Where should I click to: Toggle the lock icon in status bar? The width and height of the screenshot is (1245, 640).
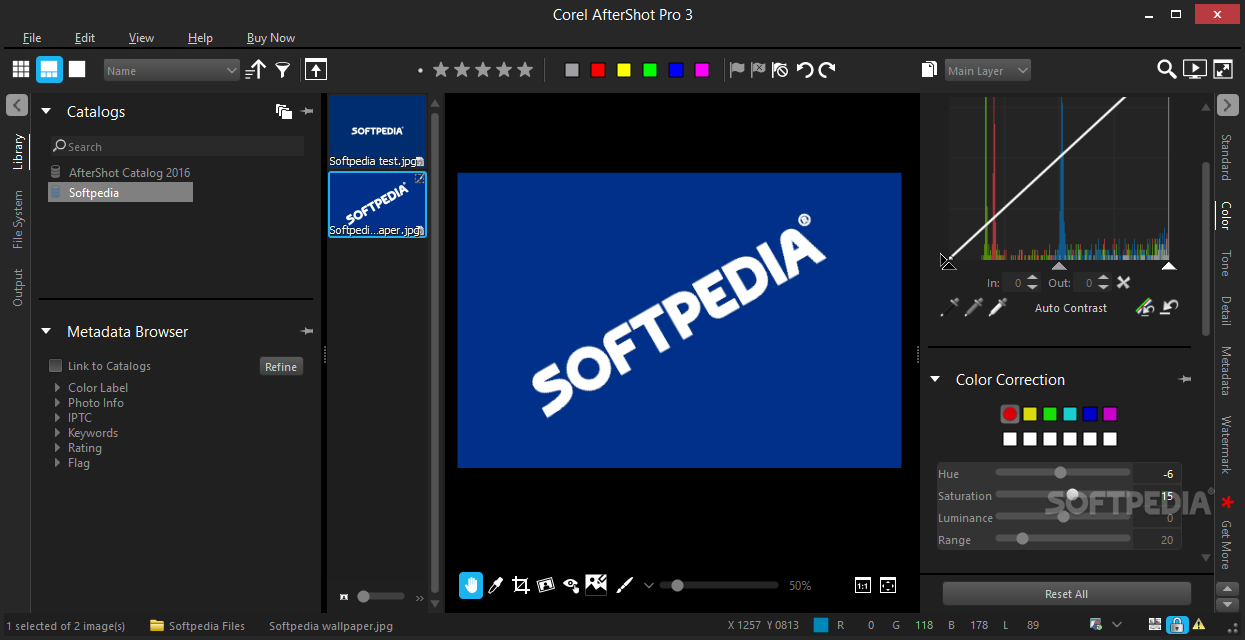point(1178,626)
